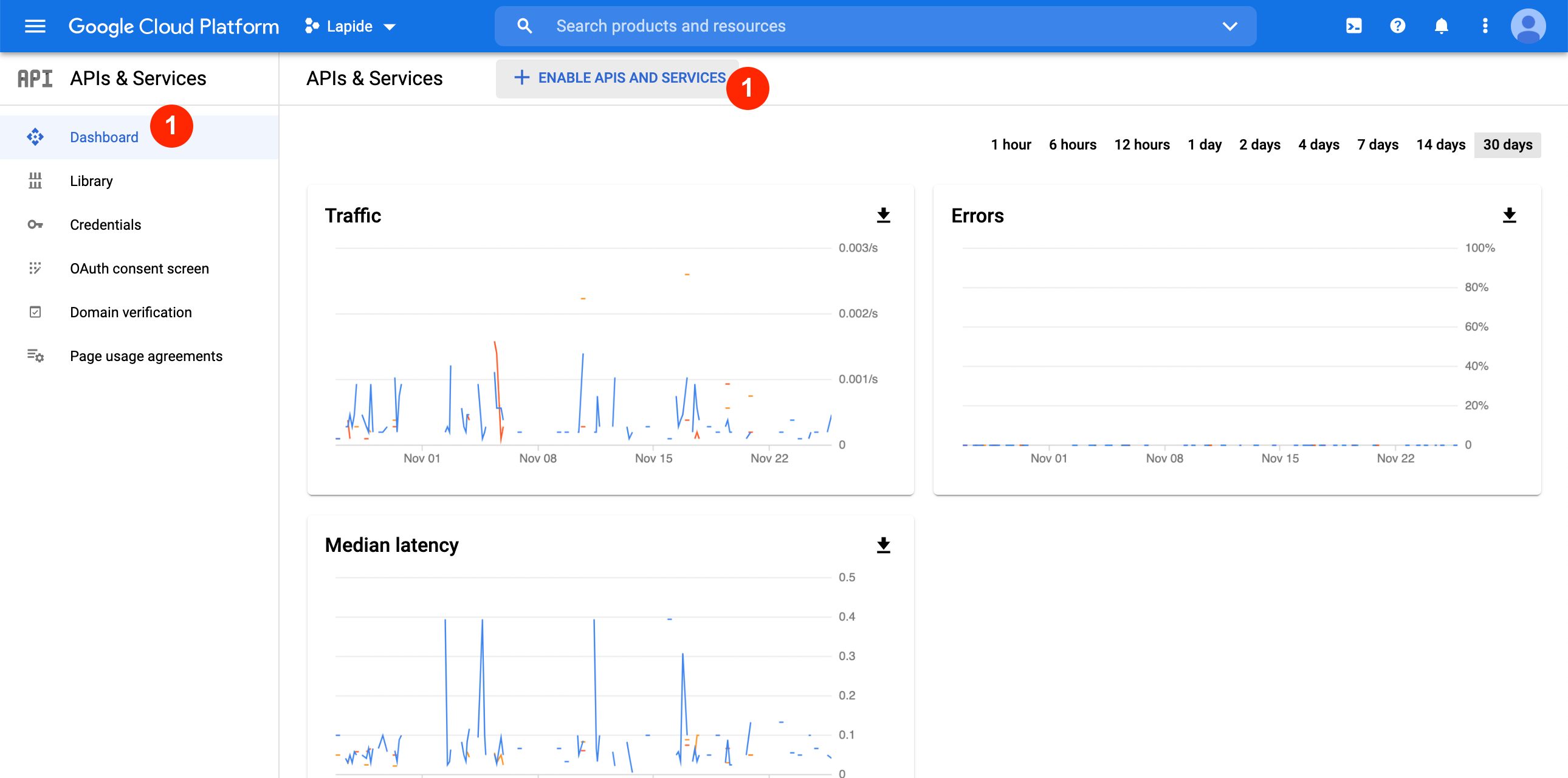Image resolution: width=1568 pixels, height=778 pixels.
Task: Open the help question mark icon
Action: (1397, 26)
